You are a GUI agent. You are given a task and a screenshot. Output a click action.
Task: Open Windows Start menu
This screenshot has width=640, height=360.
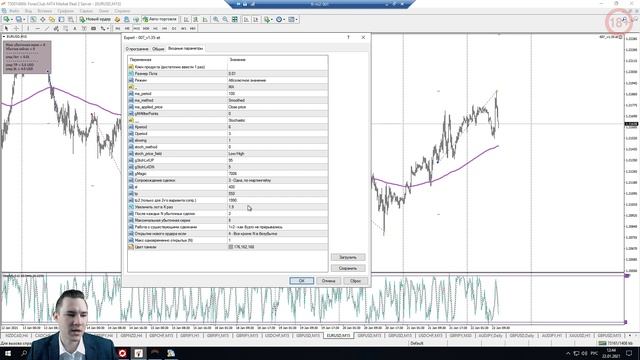point(8,353)
